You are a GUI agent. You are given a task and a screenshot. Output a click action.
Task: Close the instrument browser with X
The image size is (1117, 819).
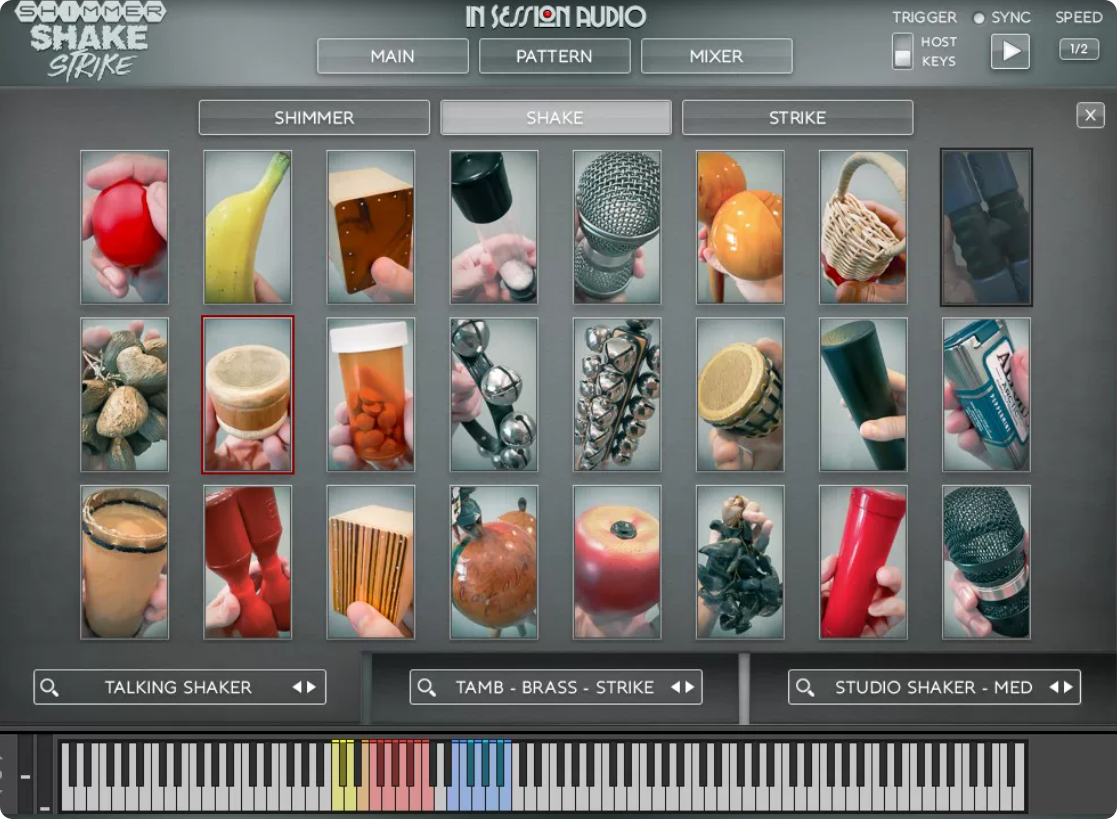(x=1090, y=115)
